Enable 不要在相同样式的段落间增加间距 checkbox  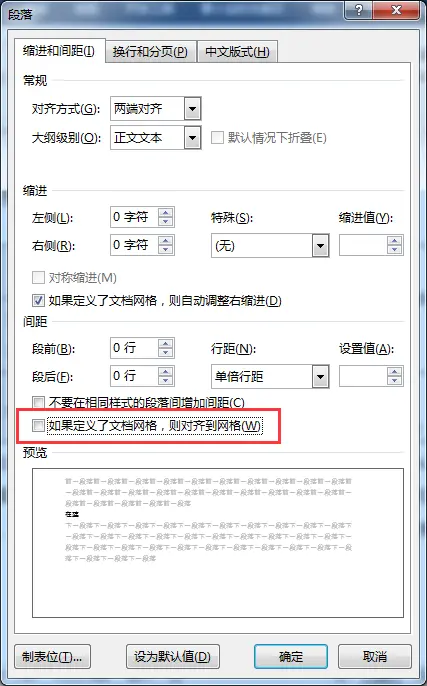[38, 402]
